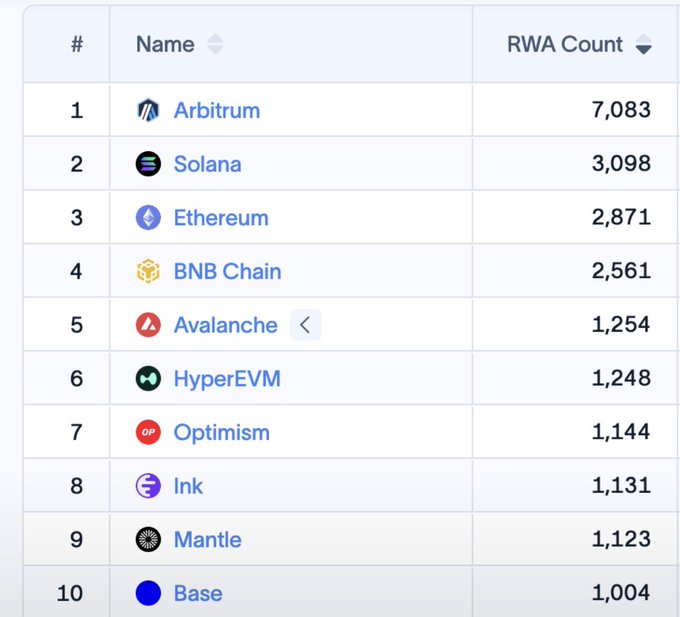The width and height of the screenshot is (680, 617).
Task: Click the RWA Count column header label
Action: [x=565, y=44]
